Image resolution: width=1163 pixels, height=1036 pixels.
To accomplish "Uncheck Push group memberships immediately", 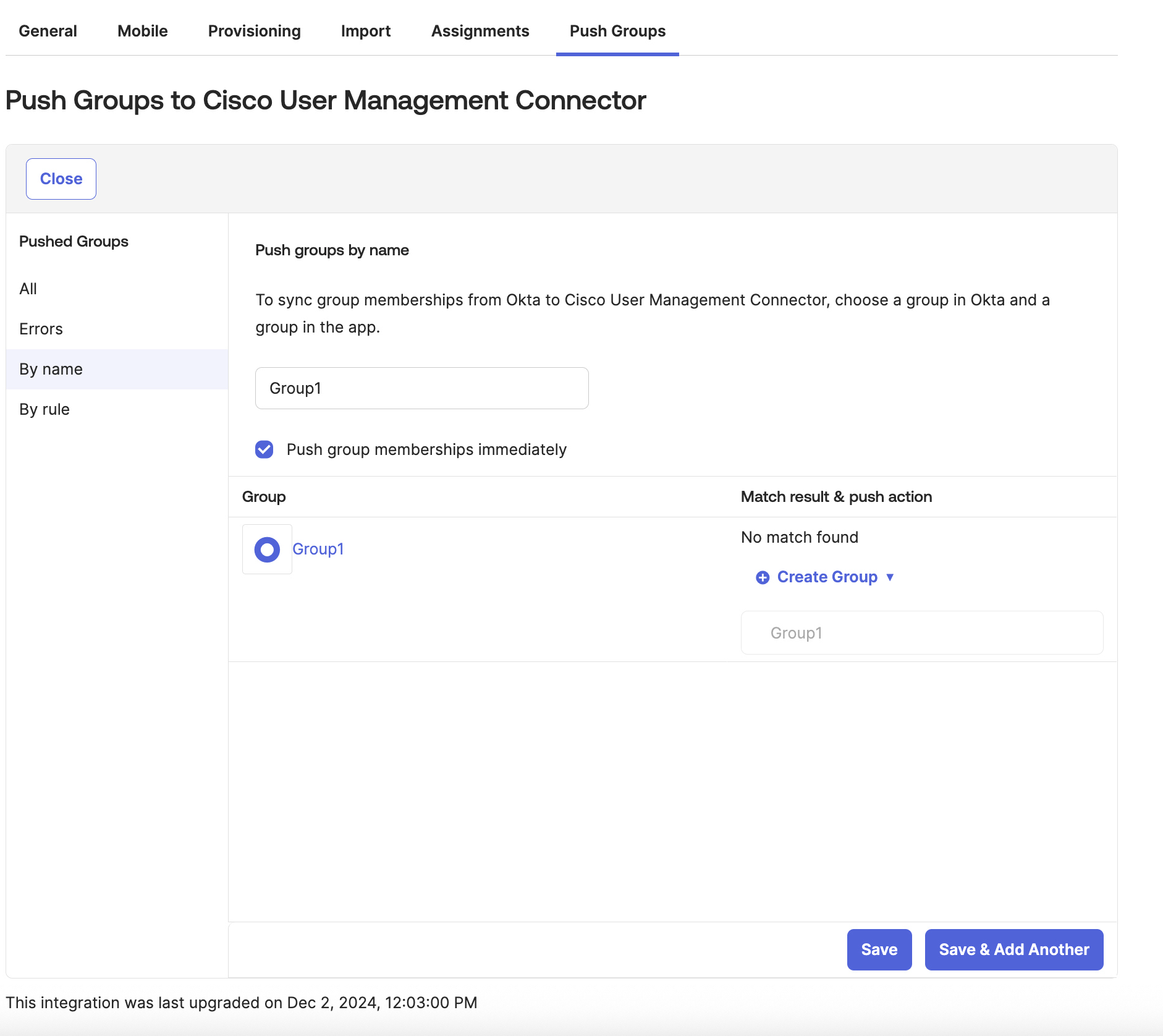I will click(x=264, y=449).
